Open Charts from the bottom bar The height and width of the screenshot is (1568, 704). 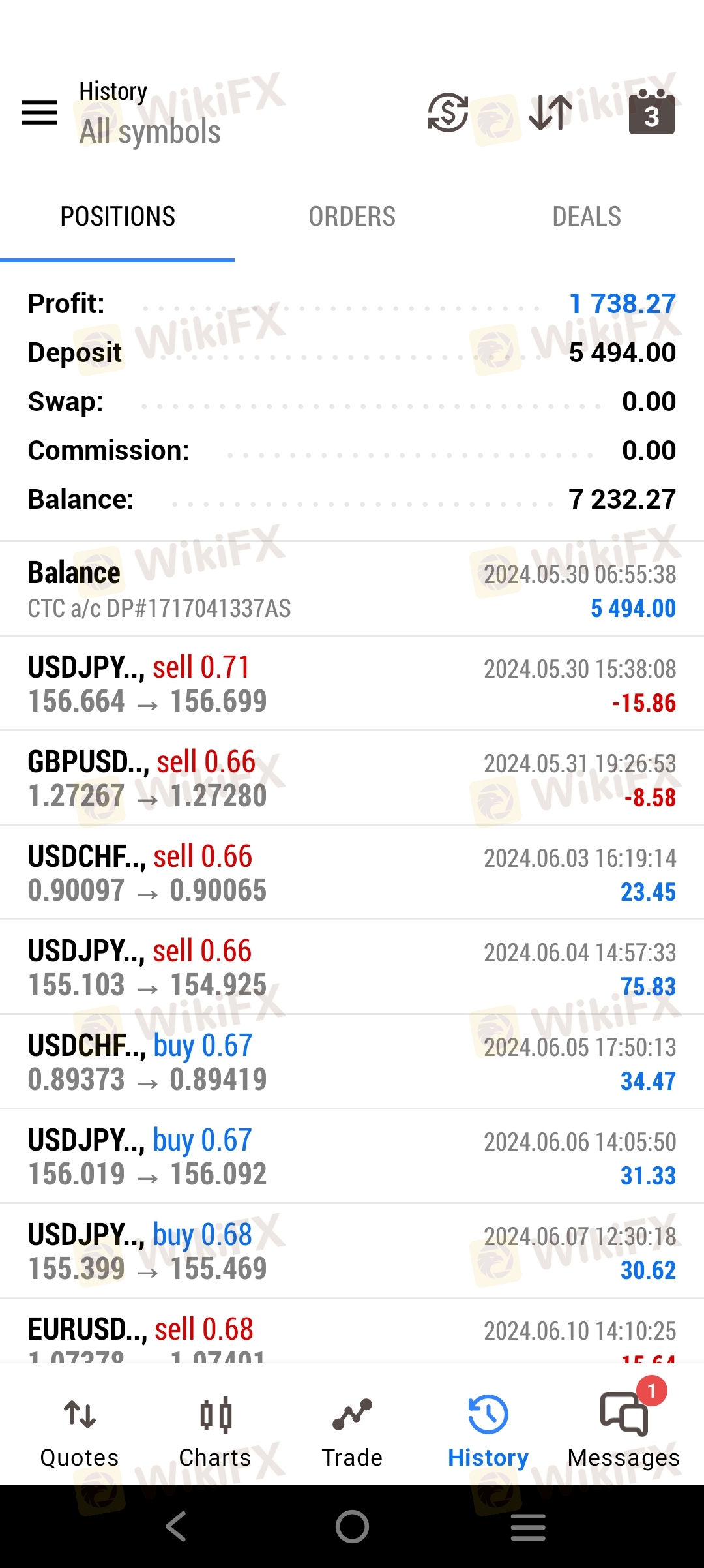click(215, 1432)
